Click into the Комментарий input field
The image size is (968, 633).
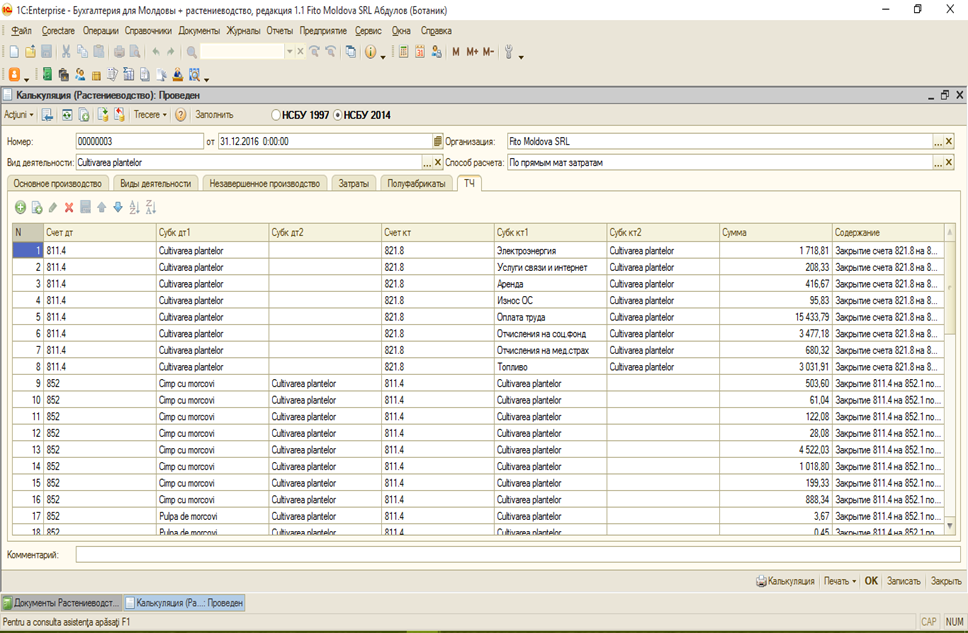coord(518,555)
